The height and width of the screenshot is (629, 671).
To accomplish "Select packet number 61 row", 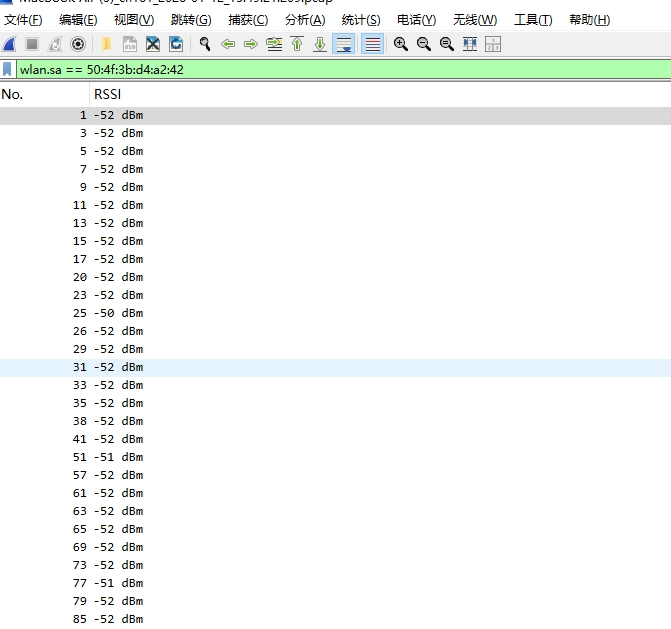I will (x=336, y=493).
